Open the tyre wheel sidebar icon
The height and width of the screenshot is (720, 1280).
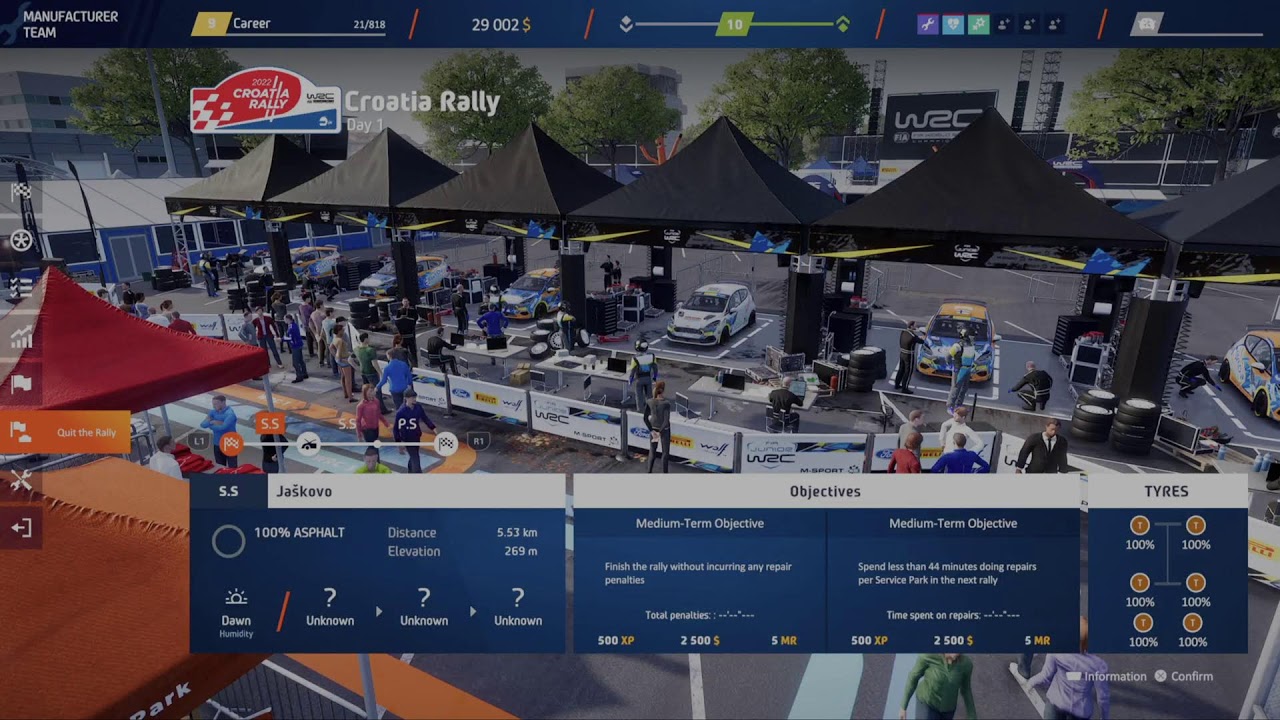coord(21,240)
